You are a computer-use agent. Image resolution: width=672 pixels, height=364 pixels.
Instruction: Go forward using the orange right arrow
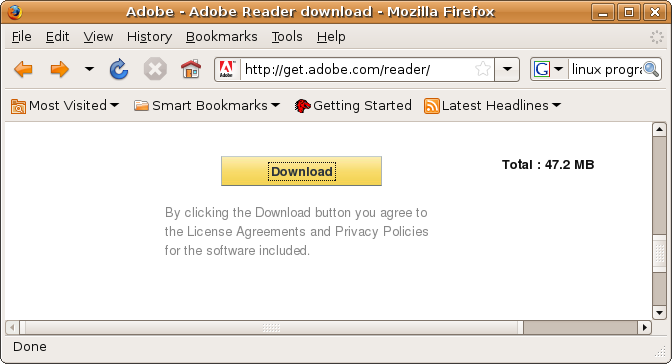coord(59,69)
